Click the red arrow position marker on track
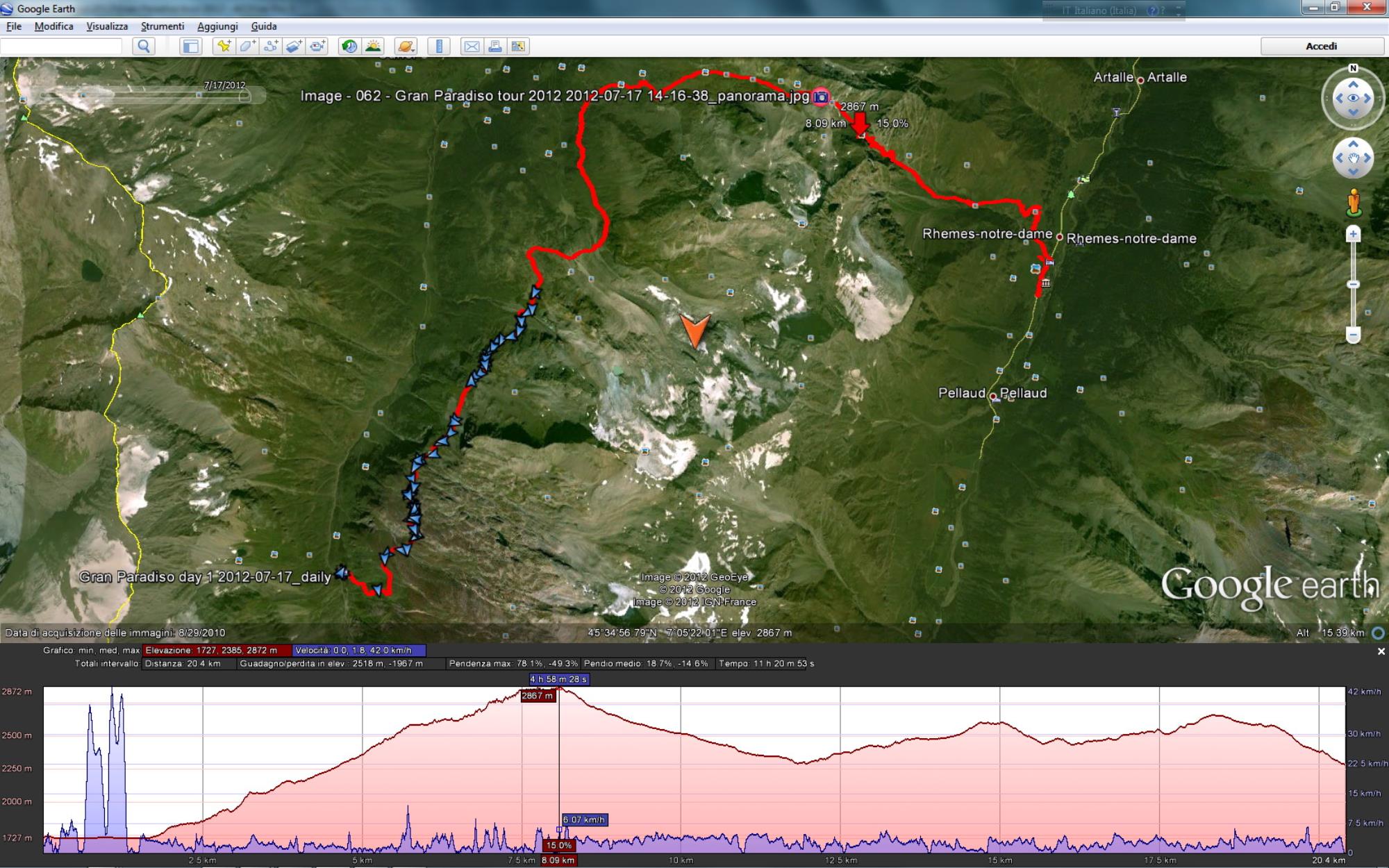 pos(860,124)
